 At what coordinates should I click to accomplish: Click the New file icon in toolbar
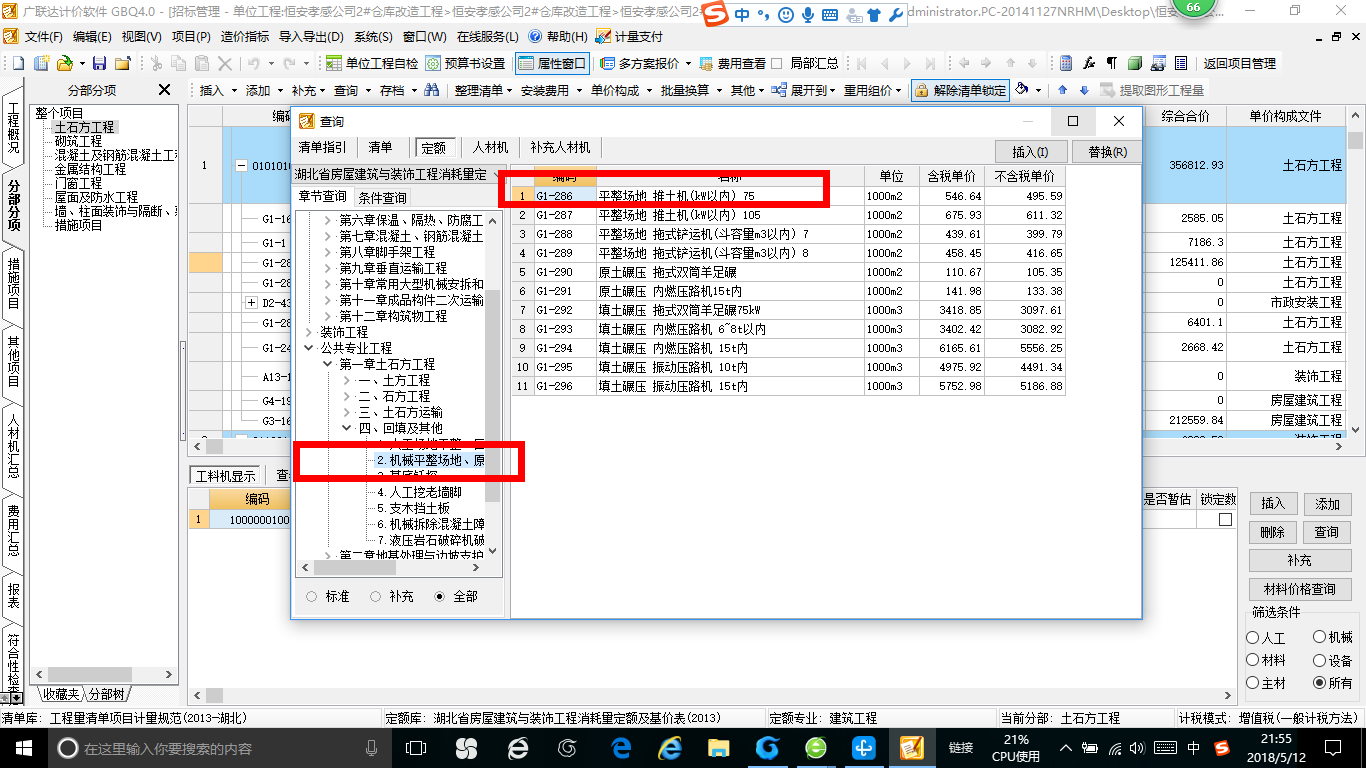coord(17,63)
